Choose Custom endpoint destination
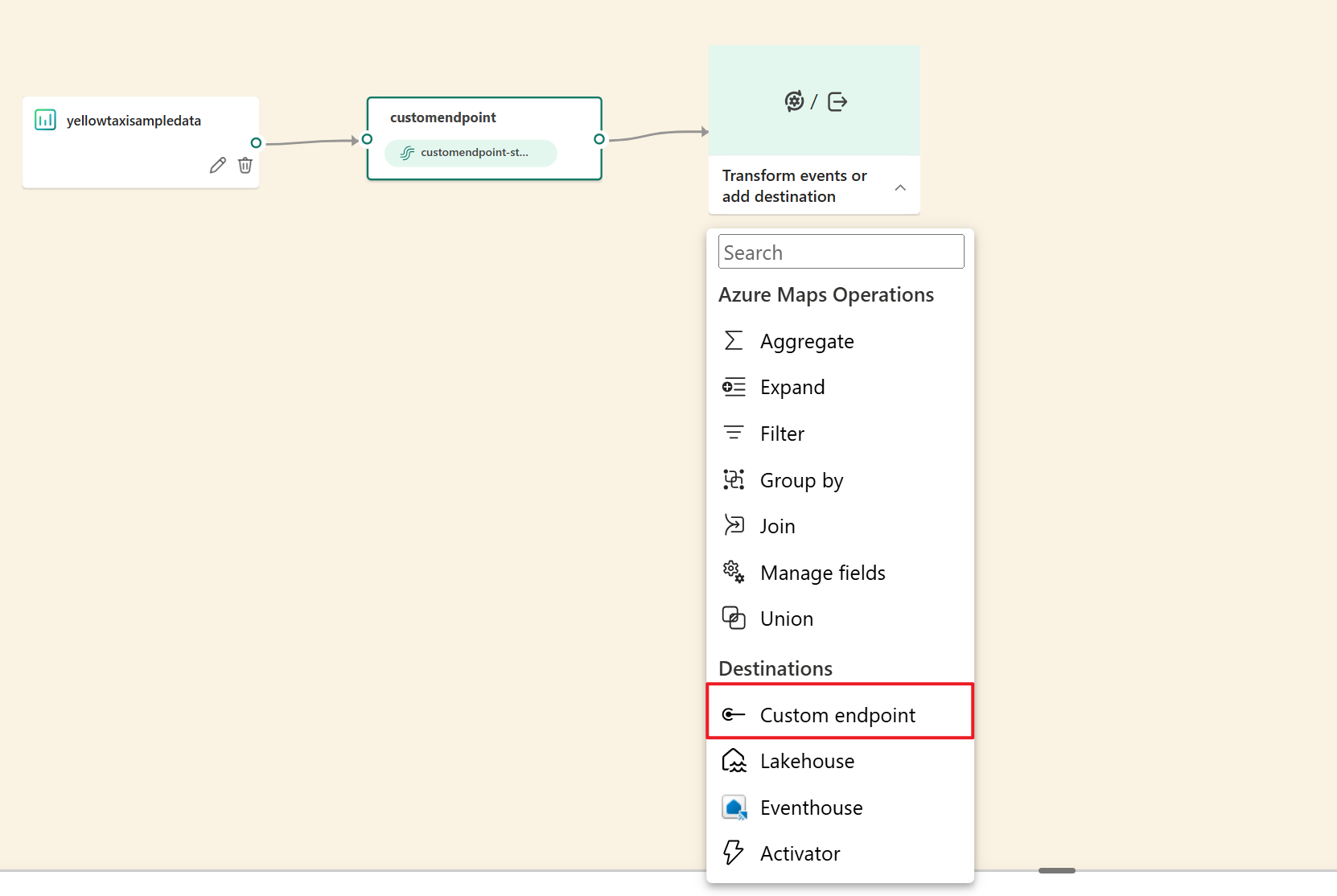The image size is (1337, 896). coord(837,715)
